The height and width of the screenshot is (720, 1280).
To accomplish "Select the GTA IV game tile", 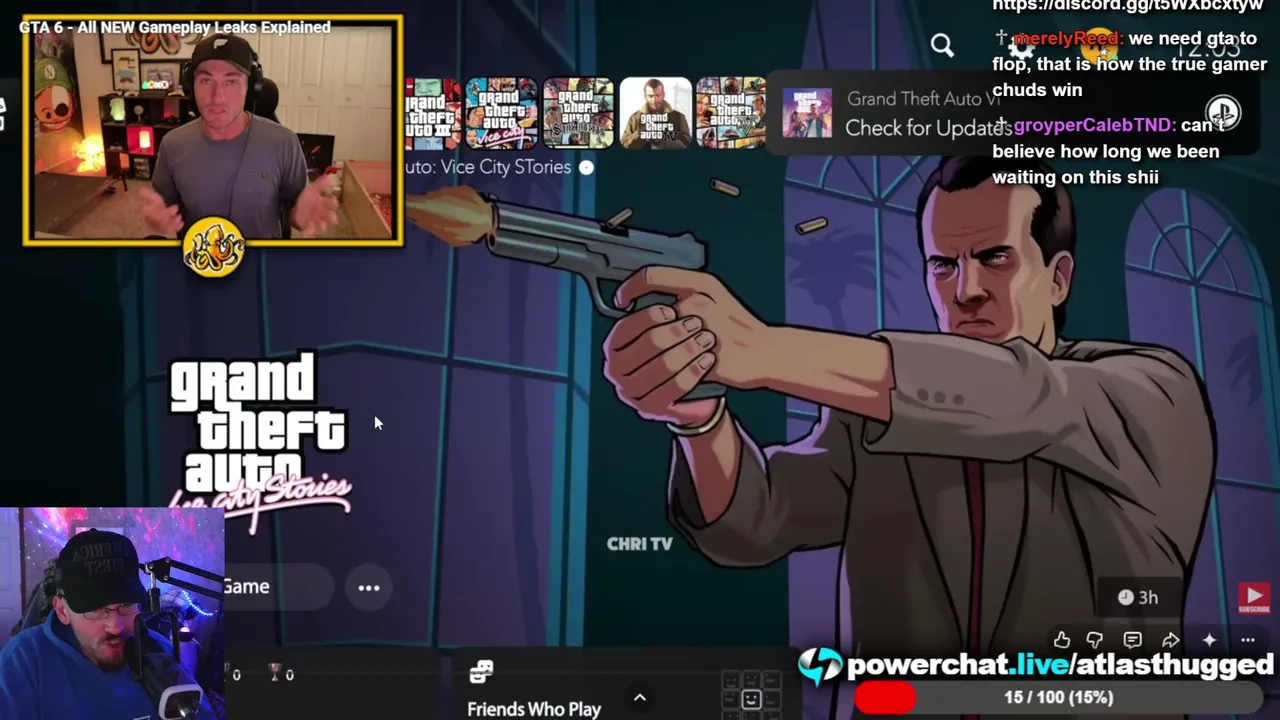I will coord(655,113).
